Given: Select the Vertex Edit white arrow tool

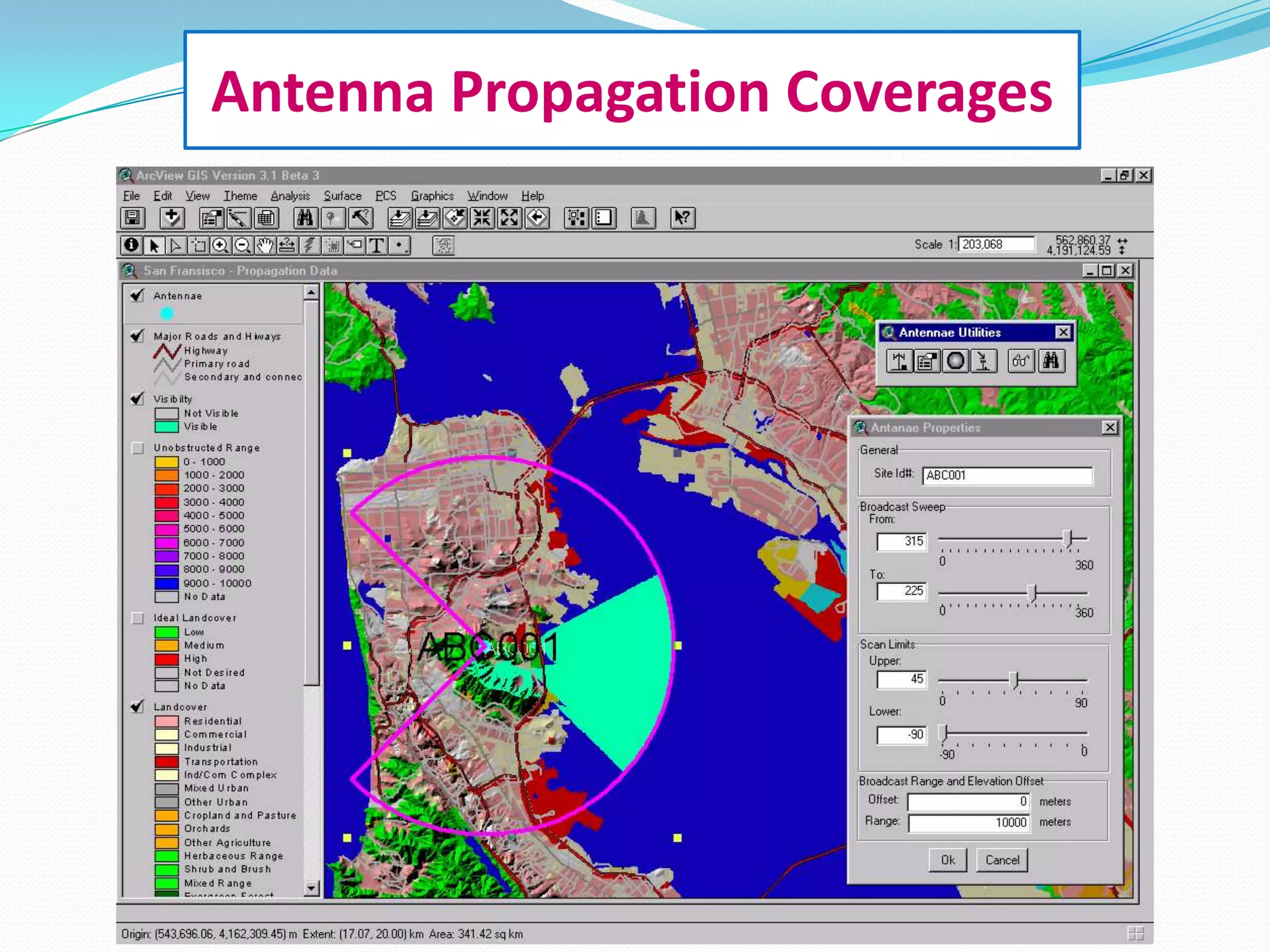Looking at the screenshot, I should [176, 245].
